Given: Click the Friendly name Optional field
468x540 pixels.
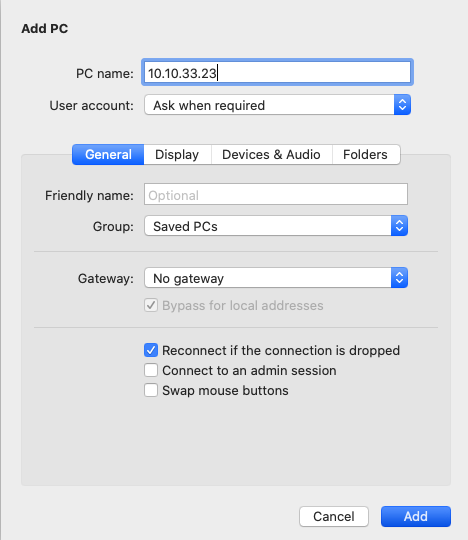Looking at the screenshot, I should click(x=276, y=195).
